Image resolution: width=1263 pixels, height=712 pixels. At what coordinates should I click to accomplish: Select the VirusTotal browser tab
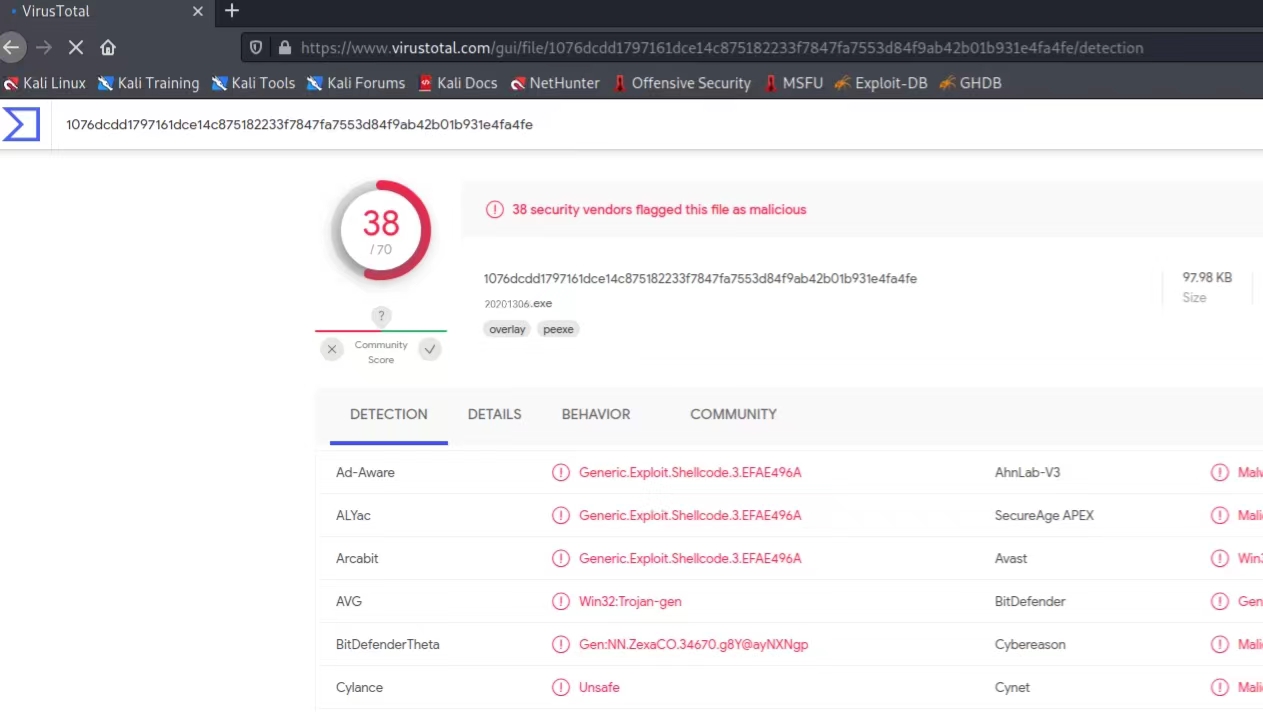[105, 11]
